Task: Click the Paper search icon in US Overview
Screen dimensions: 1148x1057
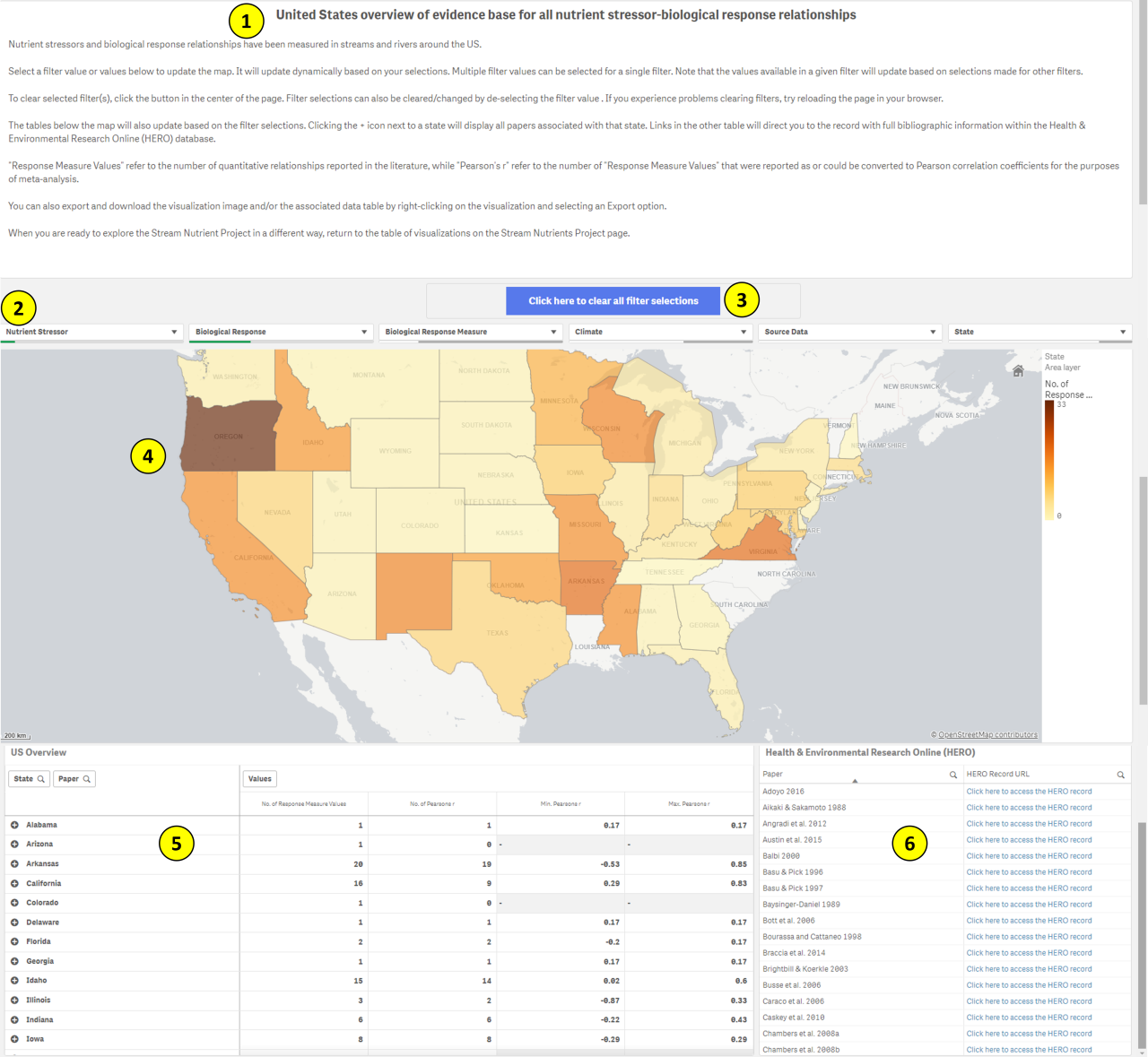Action: click(87, 778)
